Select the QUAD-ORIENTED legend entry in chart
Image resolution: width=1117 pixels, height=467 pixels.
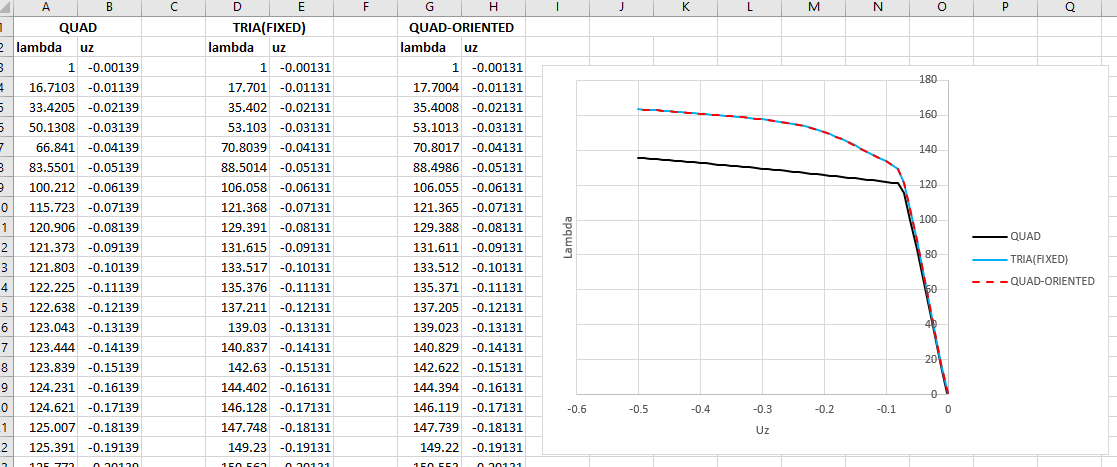coord(1033,281)
